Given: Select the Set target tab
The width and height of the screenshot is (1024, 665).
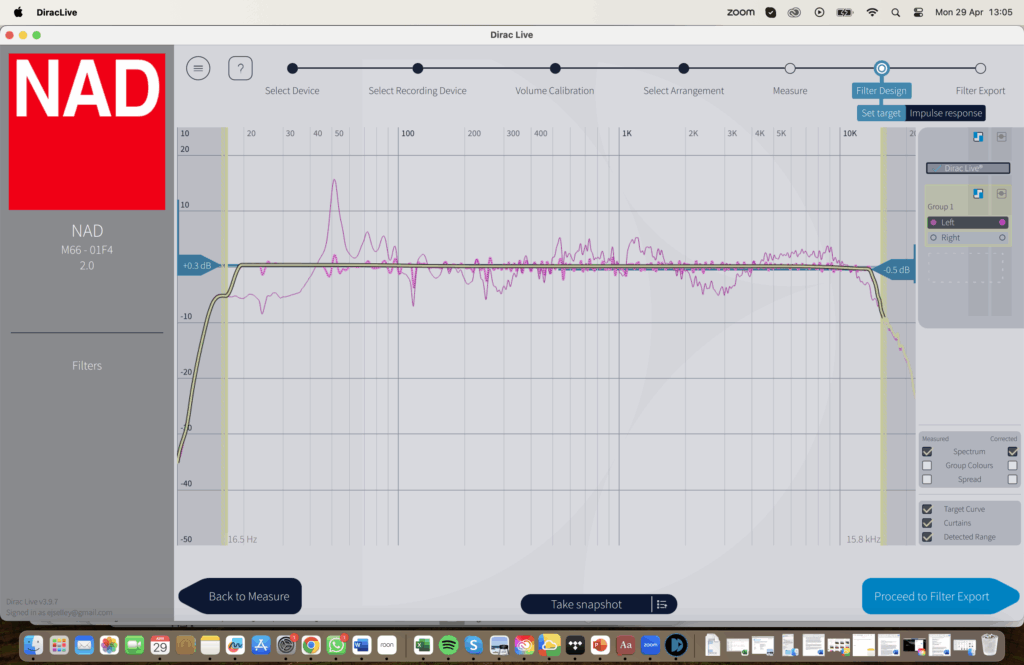Looking at the screenshot, I should [x=880, y=113].
